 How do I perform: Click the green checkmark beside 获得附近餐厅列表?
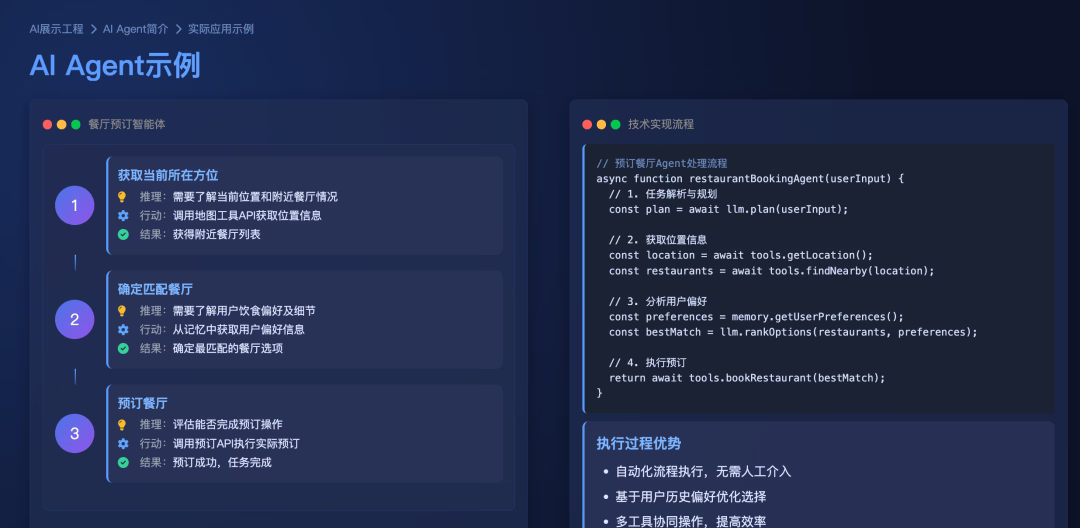click(123, 234)
